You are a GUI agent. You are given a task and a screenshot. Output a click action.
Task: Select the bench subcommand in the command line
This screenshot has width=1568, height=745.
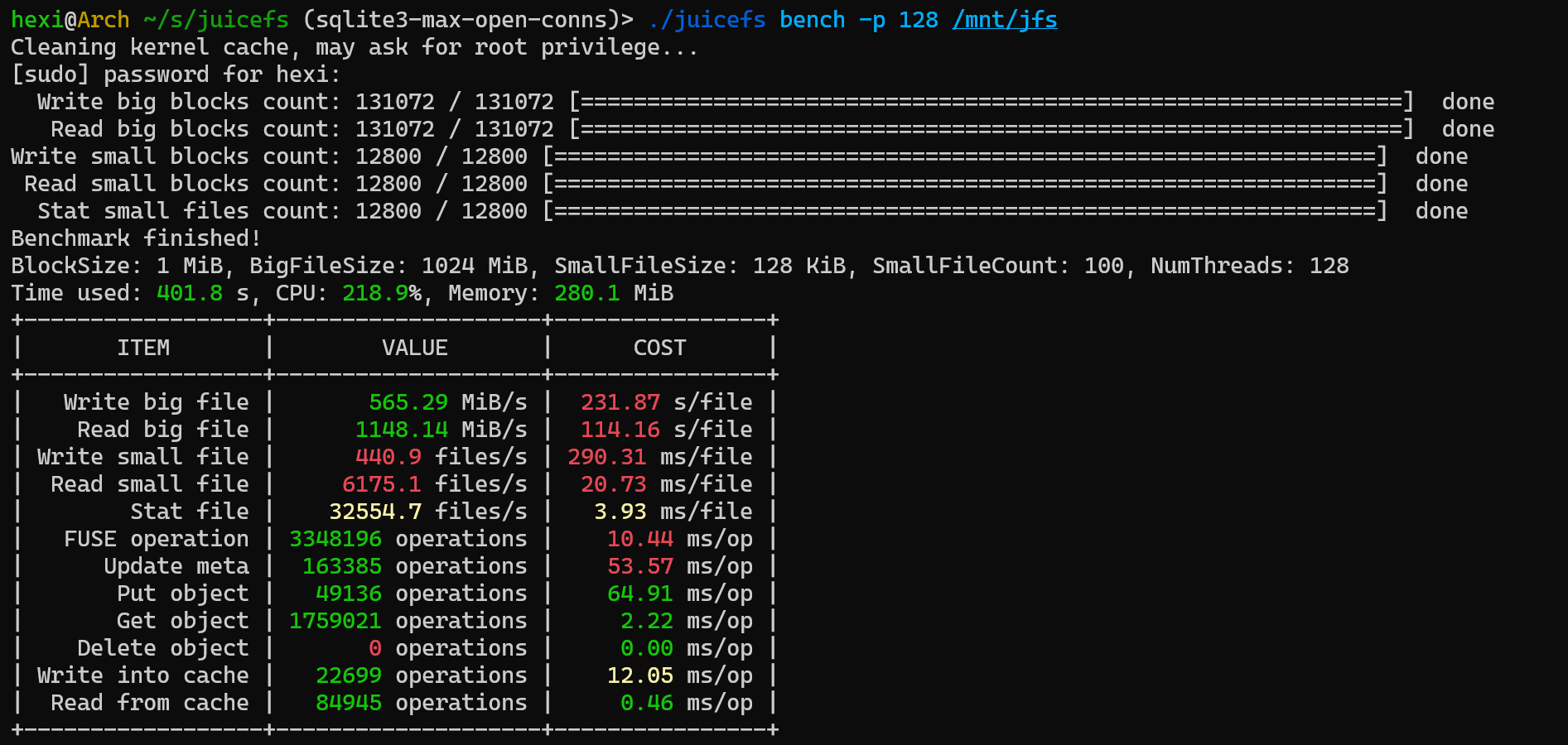pyautogui.click(x=809, y=18)
